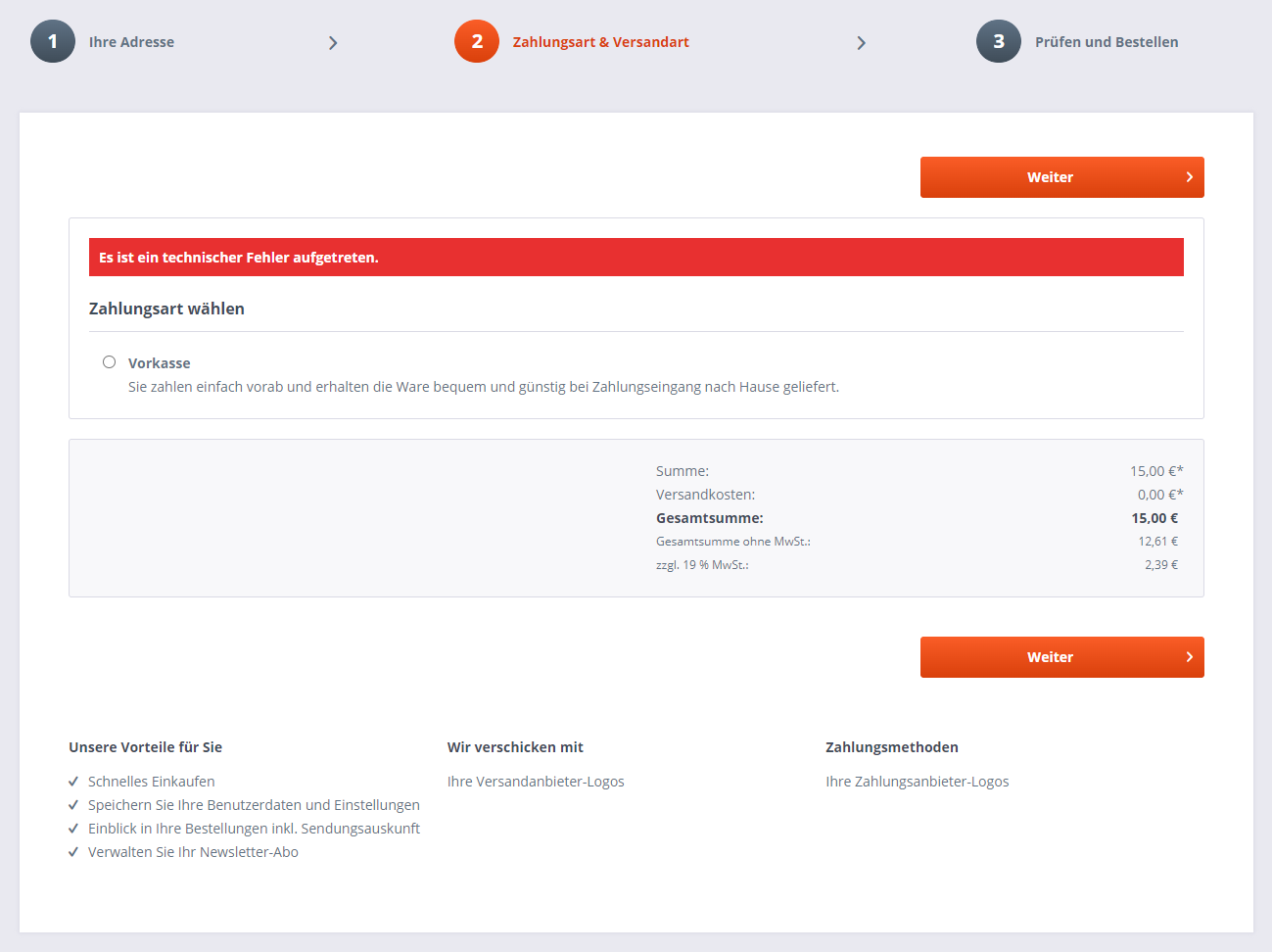The image size is (1272, 952).
Task: Click the Zahlungsmethoden heading
Action: coord(892,747)
